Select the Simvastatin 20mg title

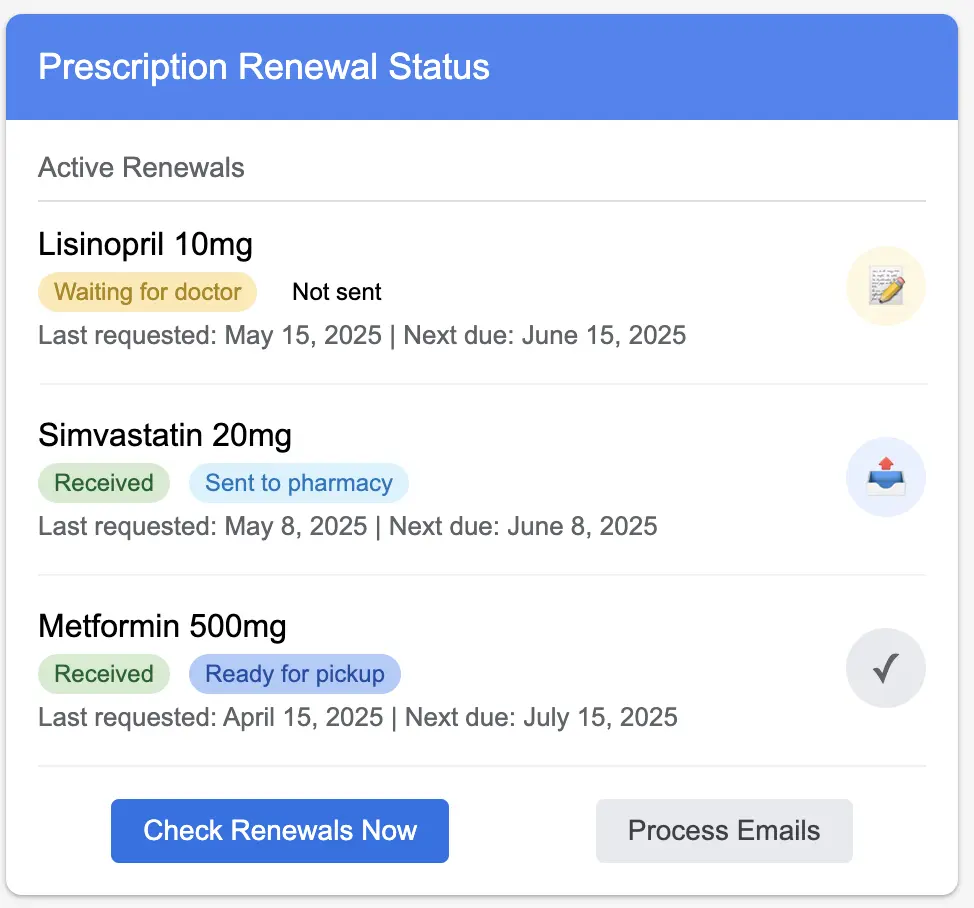point(165,435)
